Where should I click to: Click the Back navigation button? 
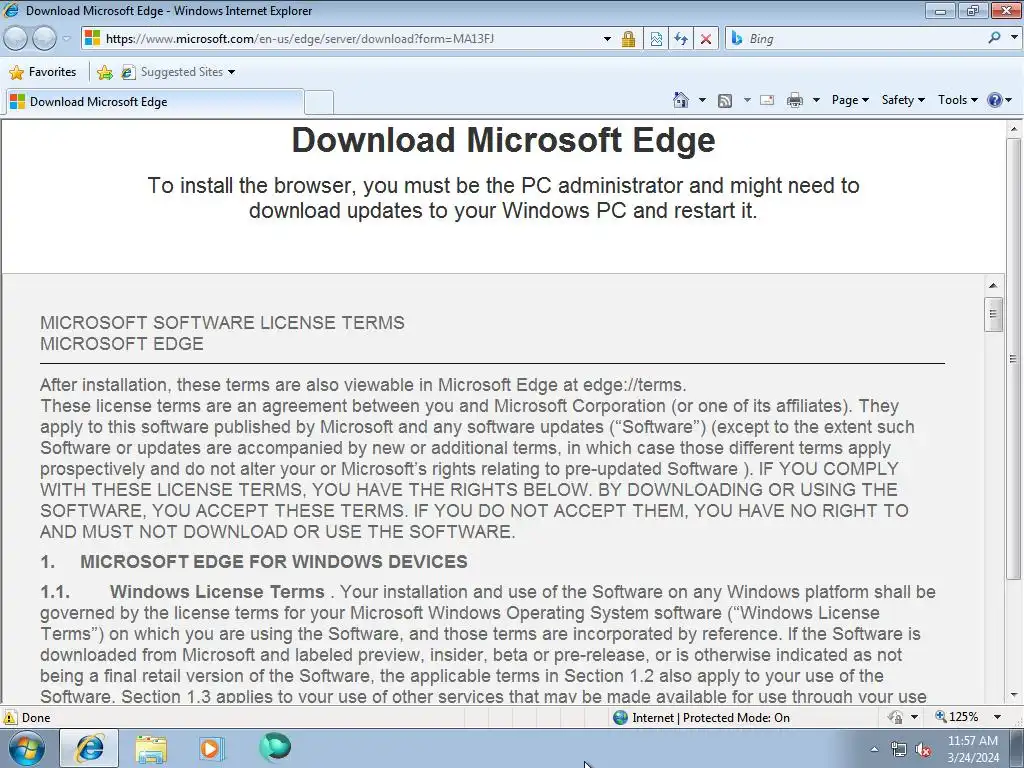click(x=16, y=39)
